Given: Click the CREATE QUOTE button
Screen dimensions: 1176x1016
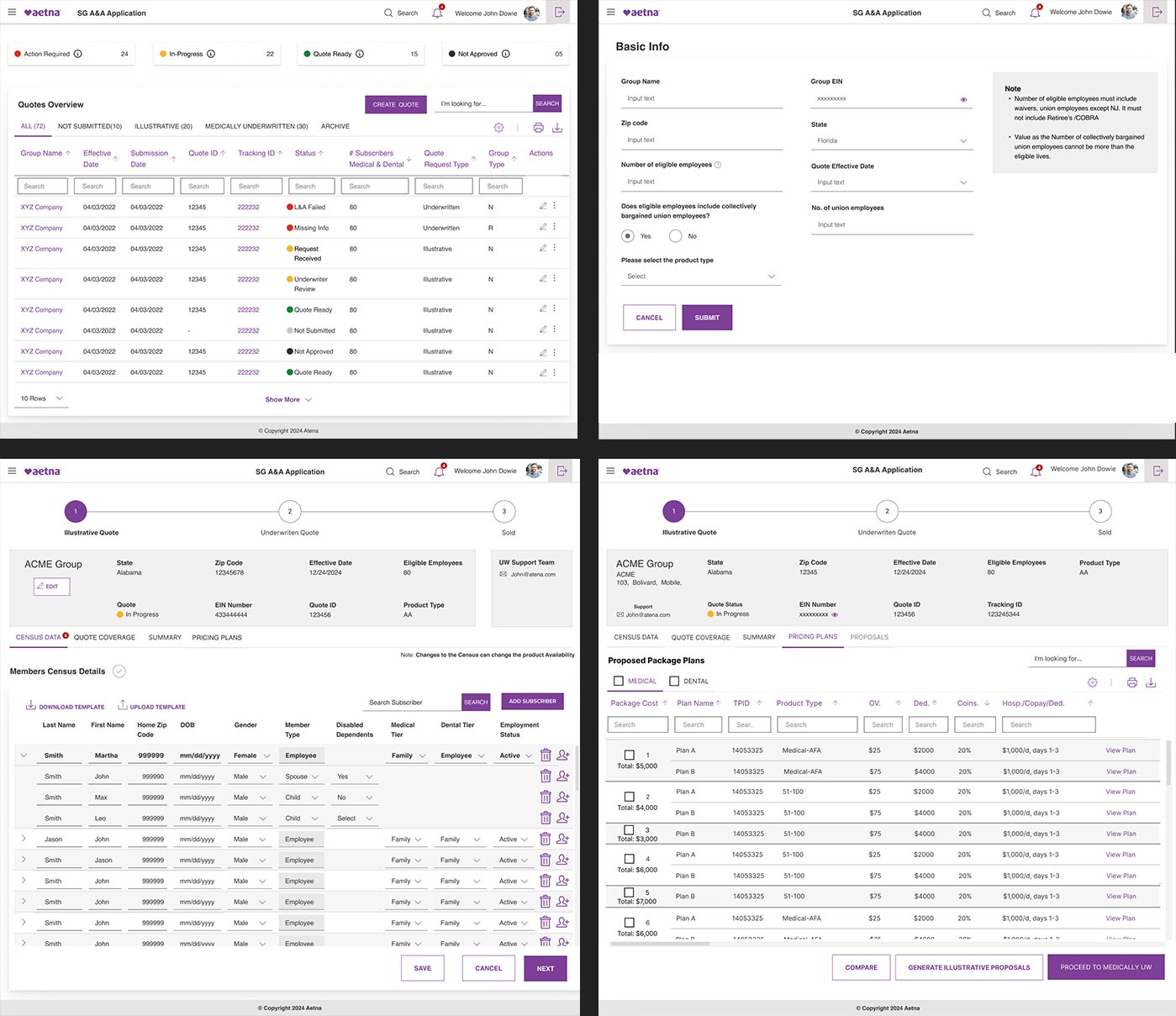Looking at the screenshot, I should click(x=395, y=104).
